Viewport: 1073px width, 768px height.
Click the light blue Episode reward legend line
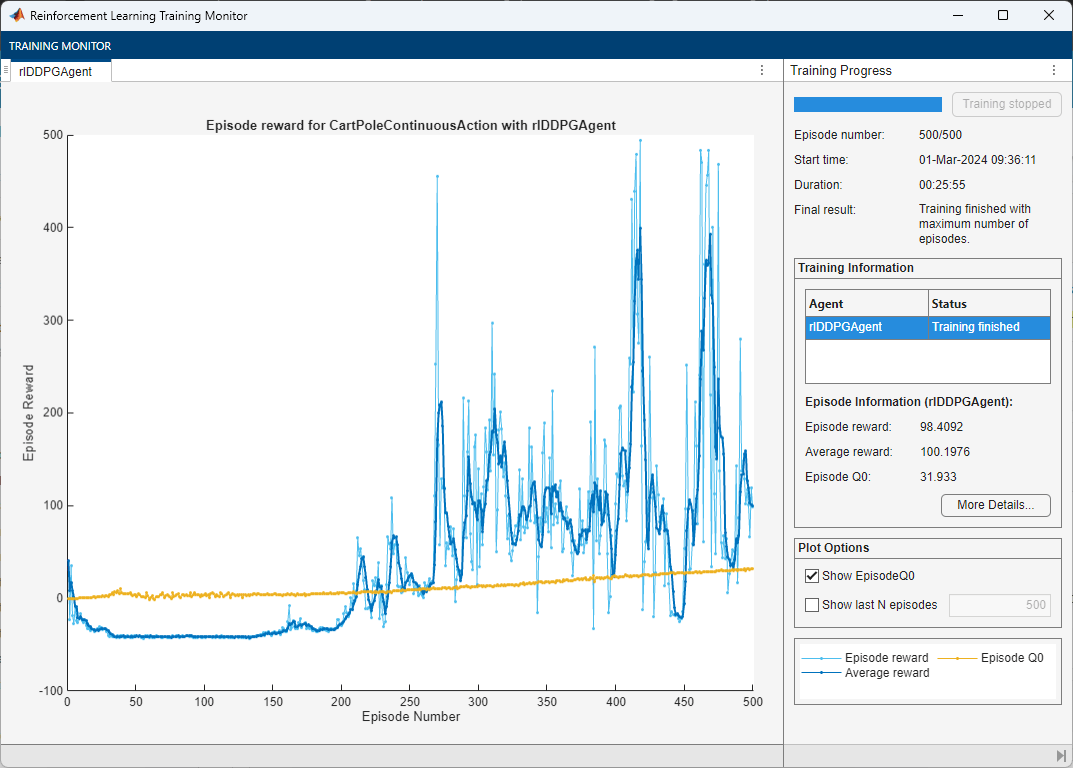pos(821,658)
